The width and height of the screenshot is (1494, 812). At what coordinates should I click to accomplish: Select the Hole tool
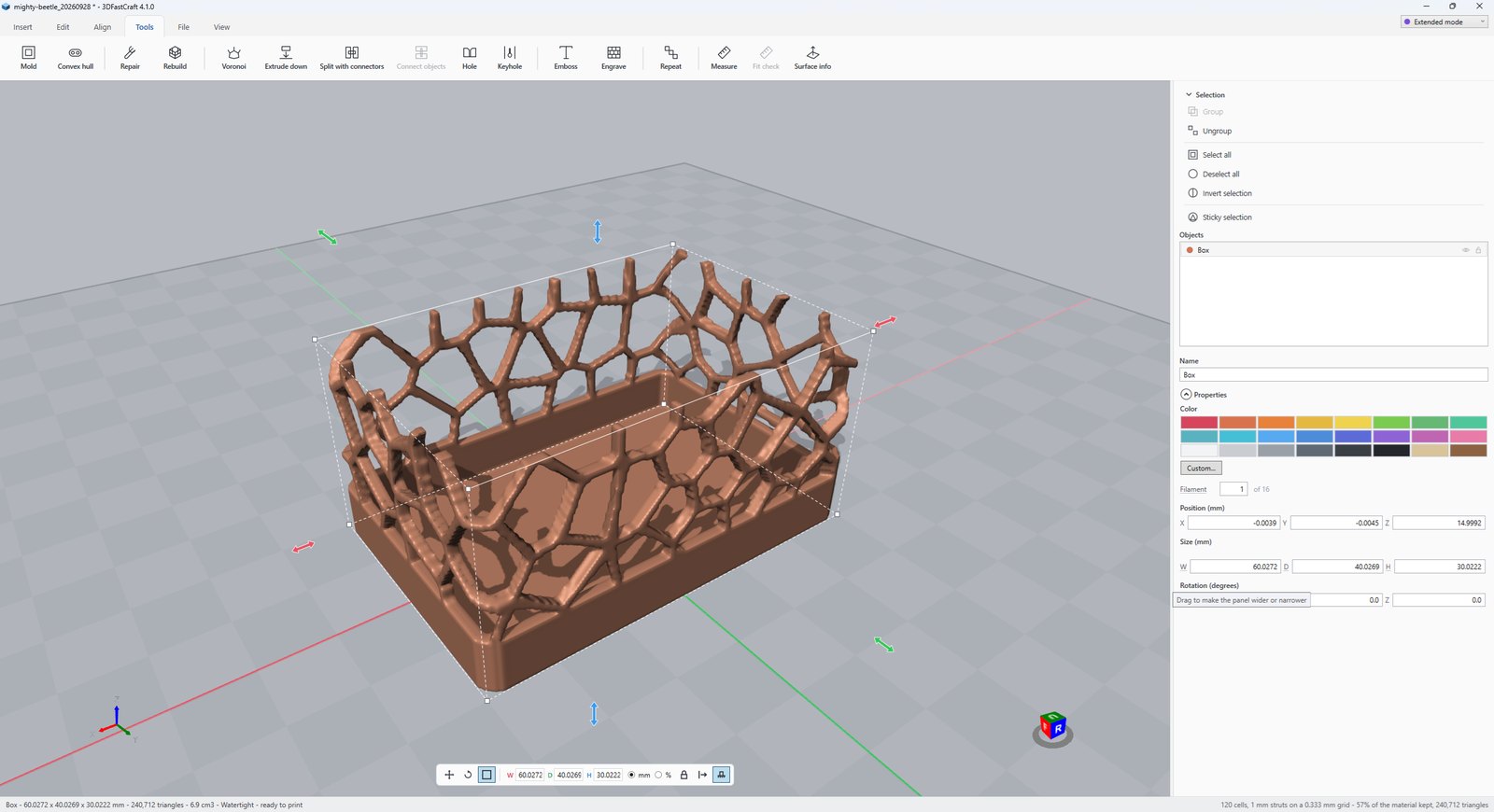point(470,57)
